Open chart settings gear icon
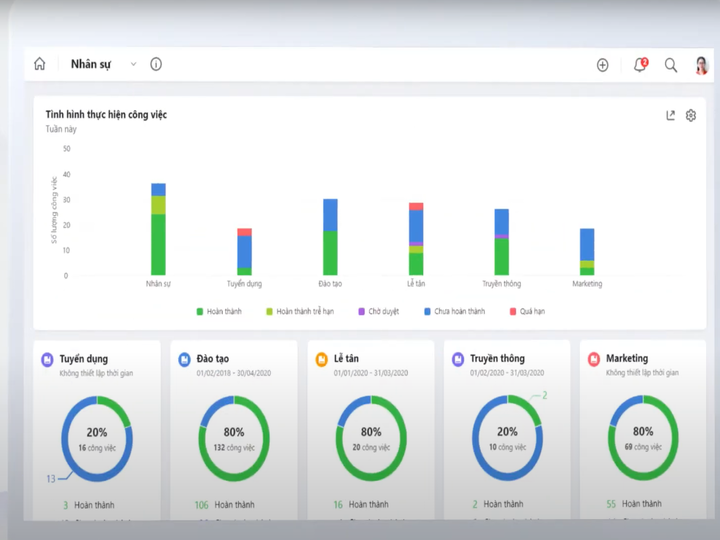This screenshot has height=540, width=720. (x=691, y=115)
